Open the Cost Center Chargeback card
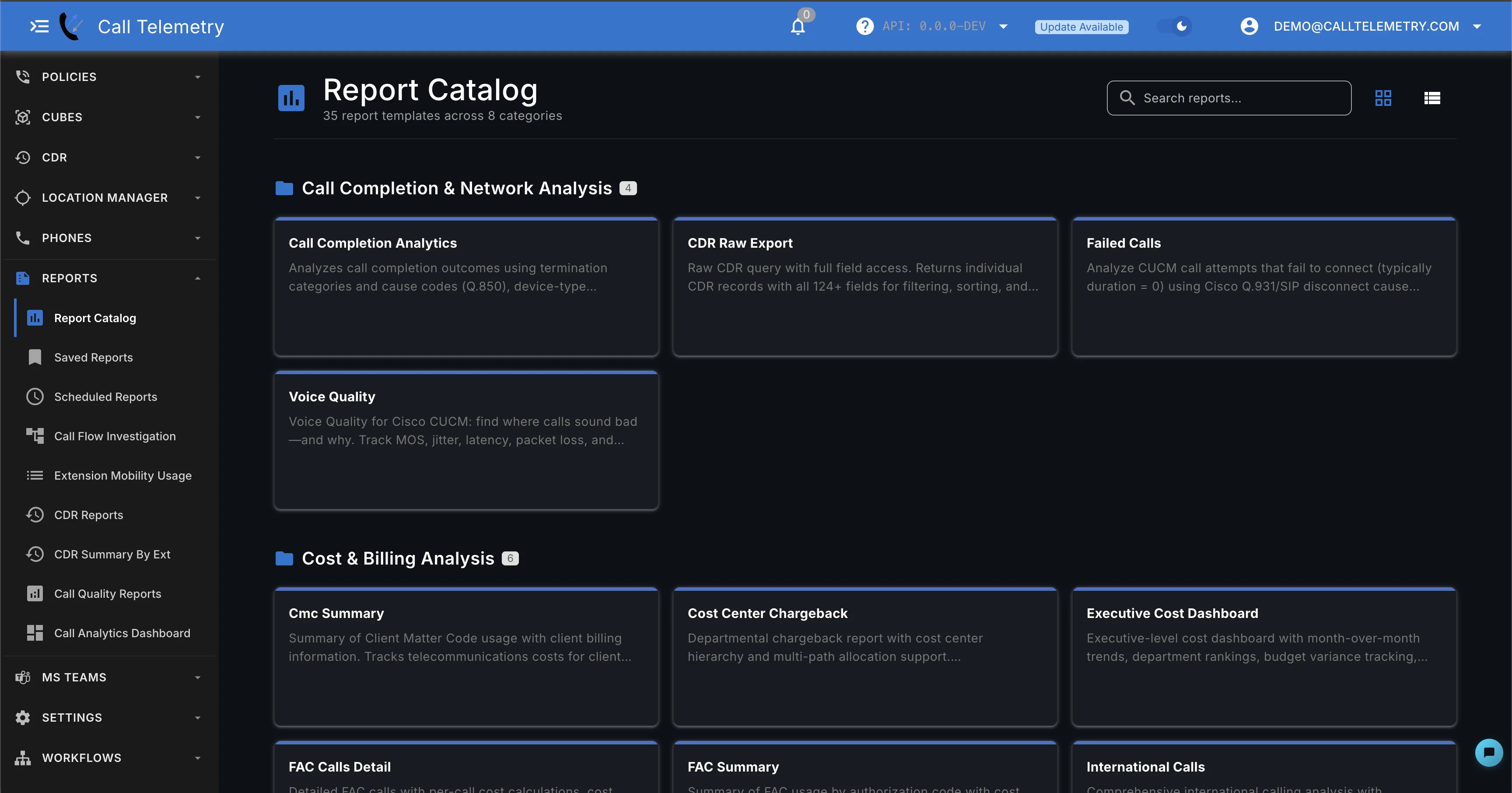 point(865,657)
